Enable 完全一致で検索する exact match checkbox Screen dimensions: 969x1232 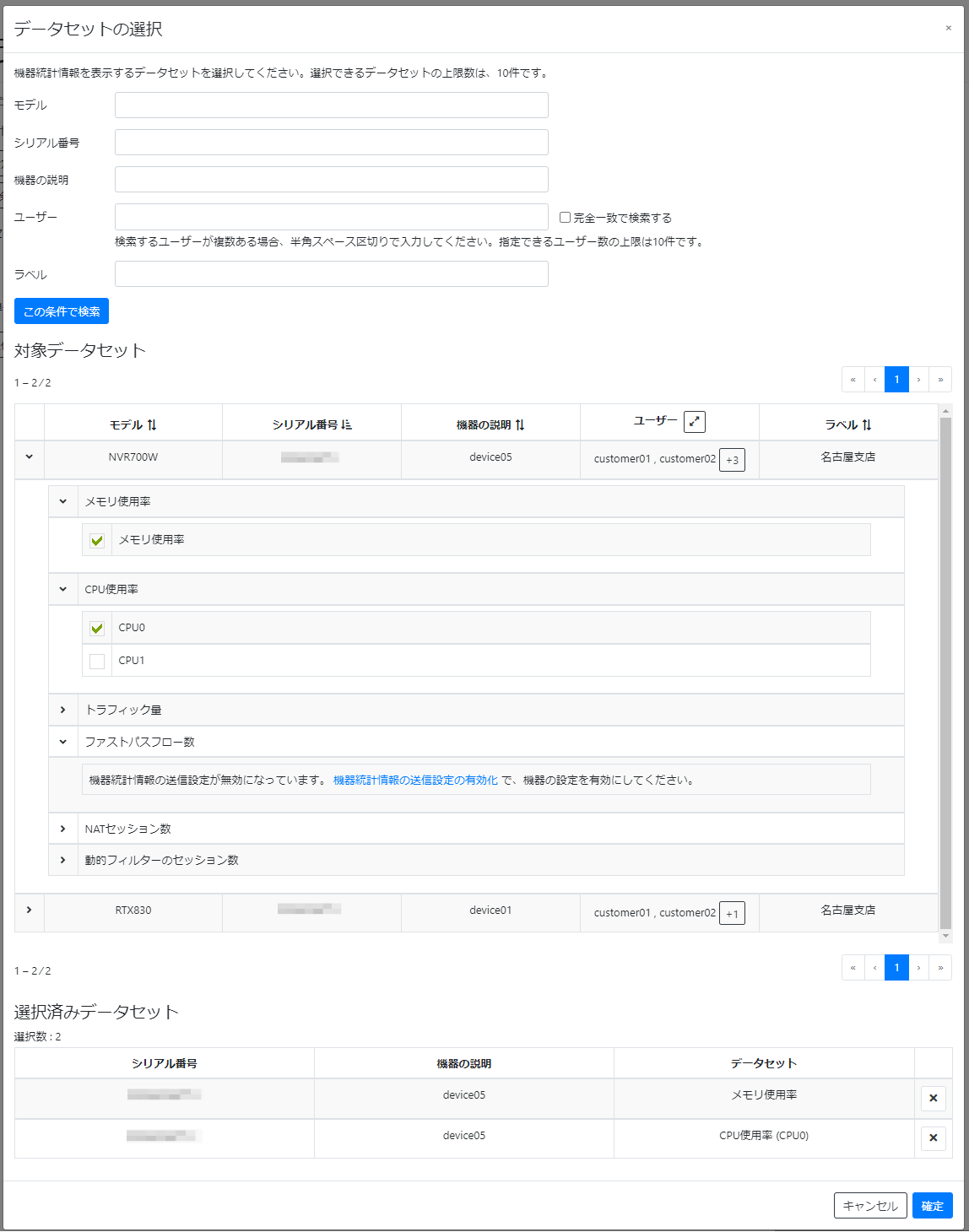tap(565, 217)
